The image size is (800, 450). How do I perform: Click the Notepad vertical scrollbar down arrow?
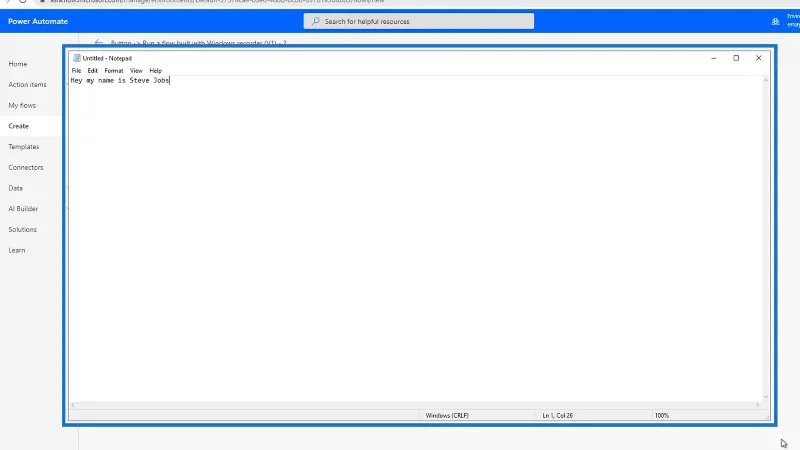(x=765, y=396)
